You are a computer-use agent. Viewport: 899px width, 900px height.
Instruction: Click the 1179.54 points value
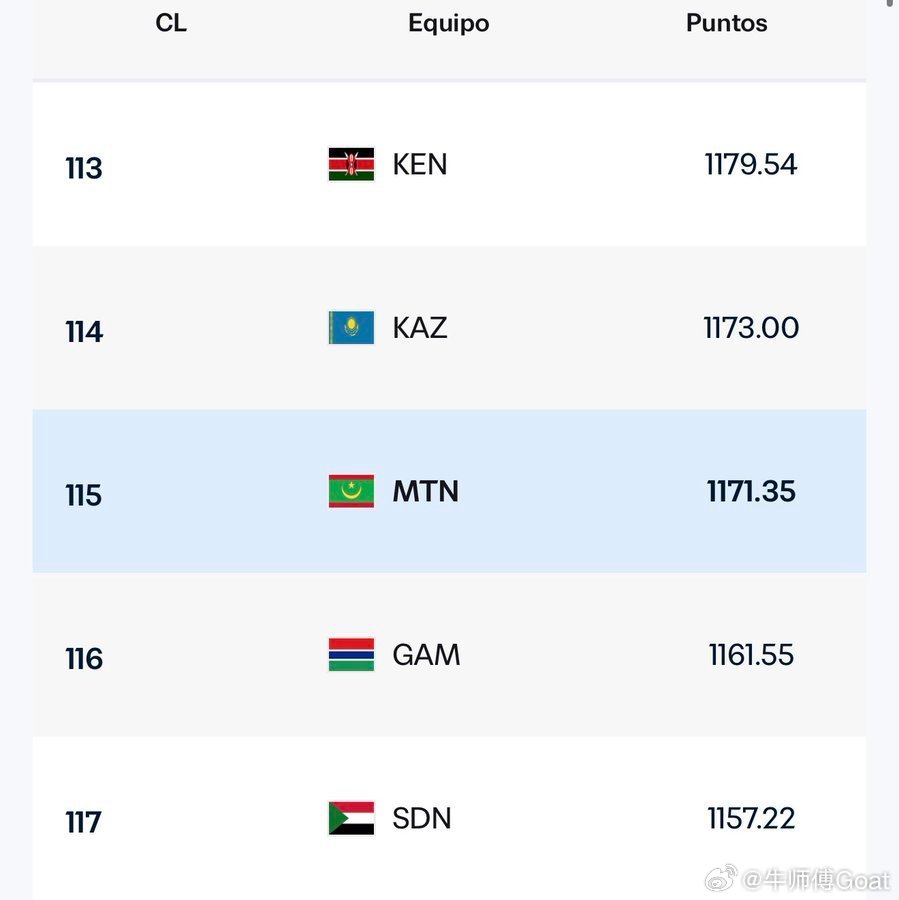pyautogui.click(x=751, y=165)
